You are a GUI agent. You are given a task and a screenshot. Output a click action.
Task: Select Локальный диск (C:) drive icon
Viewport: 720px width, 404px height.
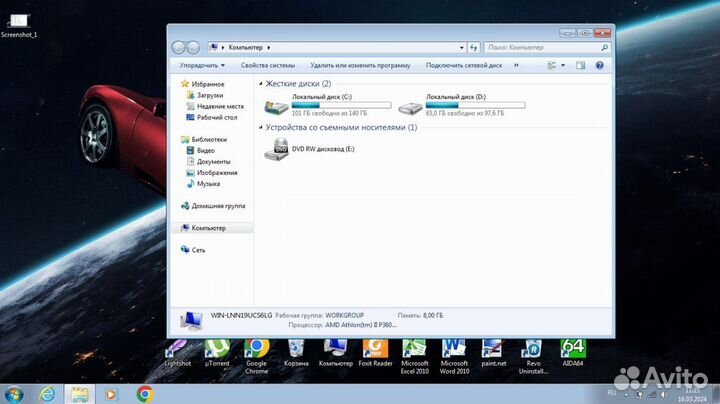pyautogui.click(x=276, y=107)
